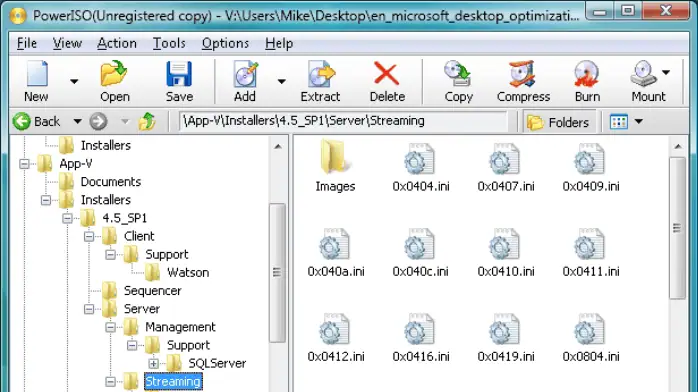Select Watson folder in tree
The image size is (698, 392).
coord(188,272)
